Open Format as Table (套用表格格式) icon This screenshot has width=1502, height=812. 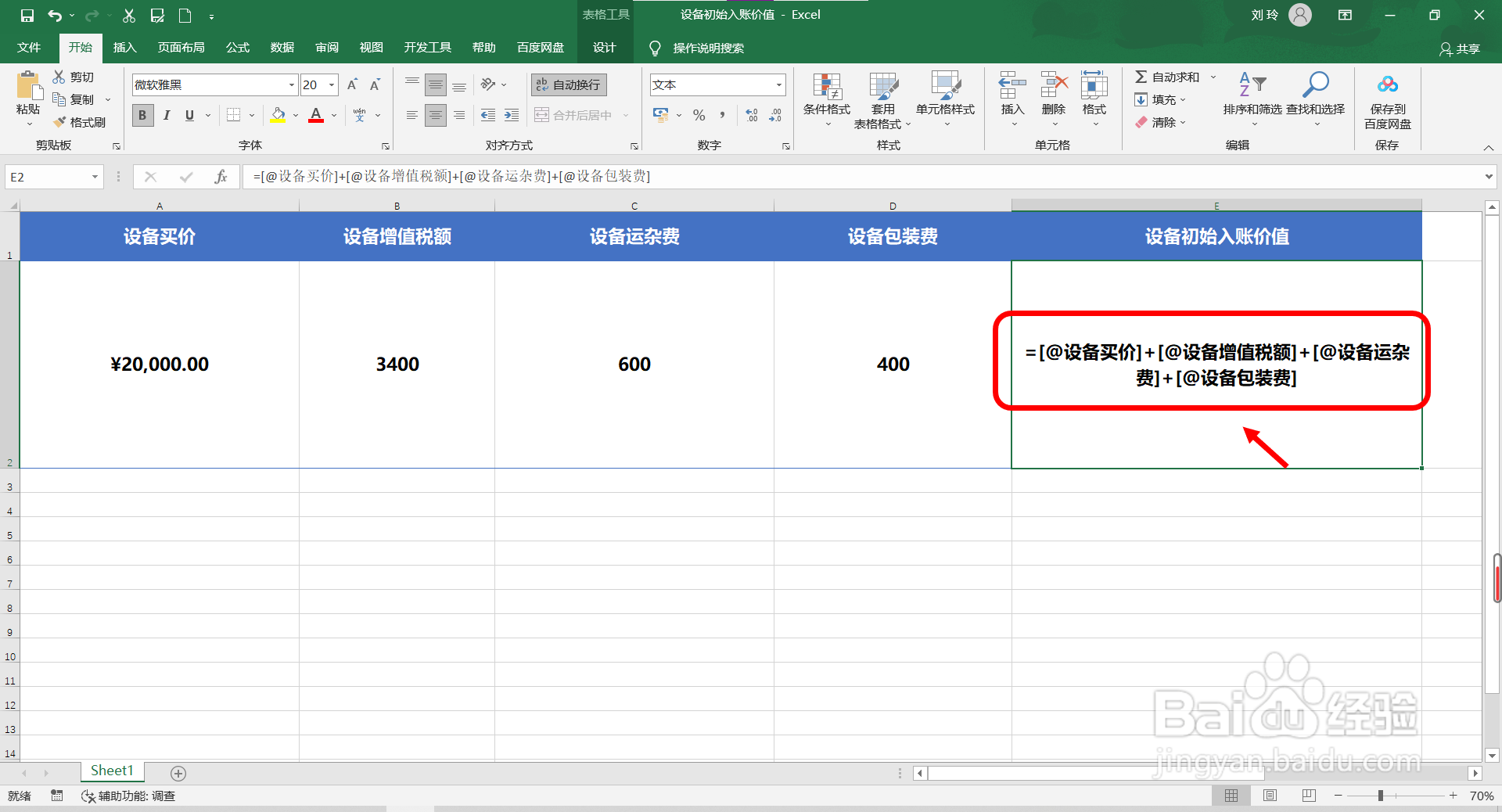tap(883, 86)
